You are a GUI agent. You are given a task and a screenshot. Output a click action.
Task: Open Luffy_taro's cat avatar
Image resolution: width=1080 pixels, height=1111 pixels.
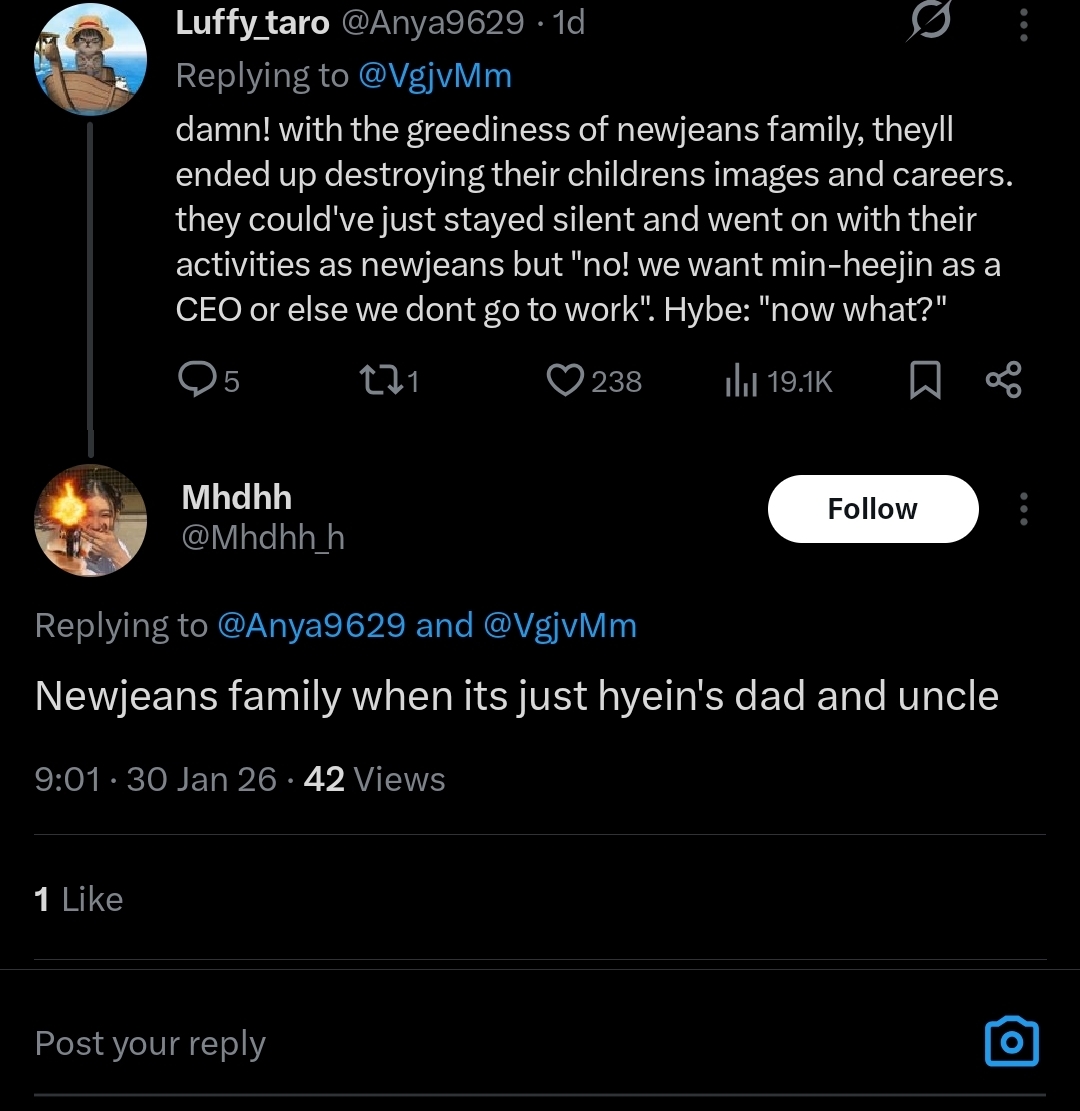[90, 60]
